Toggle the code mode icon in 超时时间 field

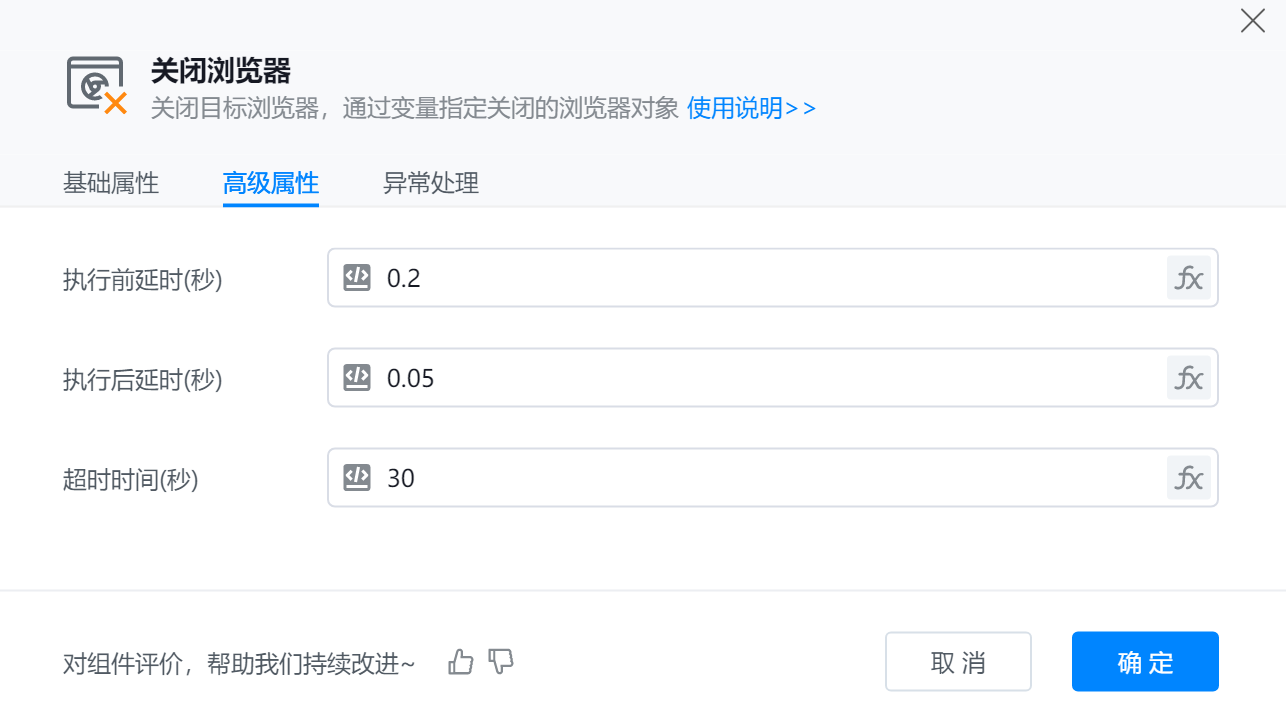[357, 478]
